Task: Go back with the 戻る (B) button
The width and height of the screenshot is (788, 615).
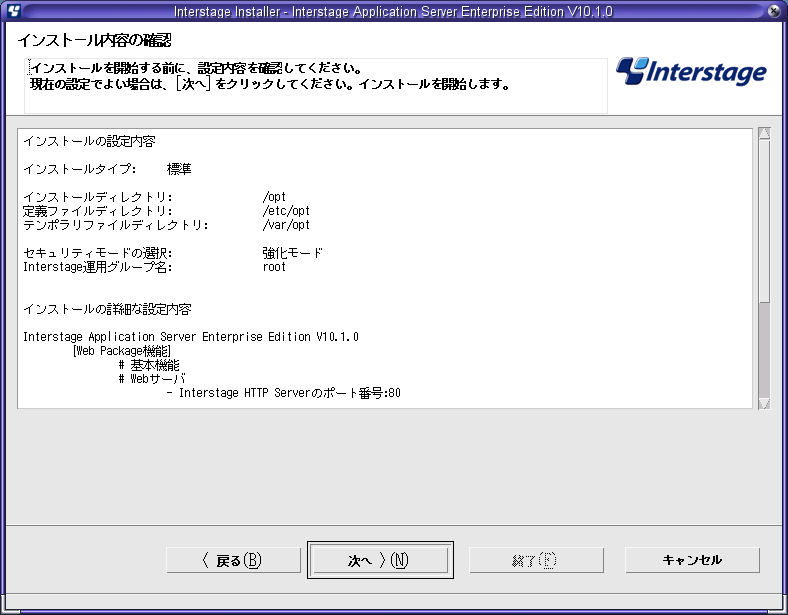Action: (x=233, y=560)
